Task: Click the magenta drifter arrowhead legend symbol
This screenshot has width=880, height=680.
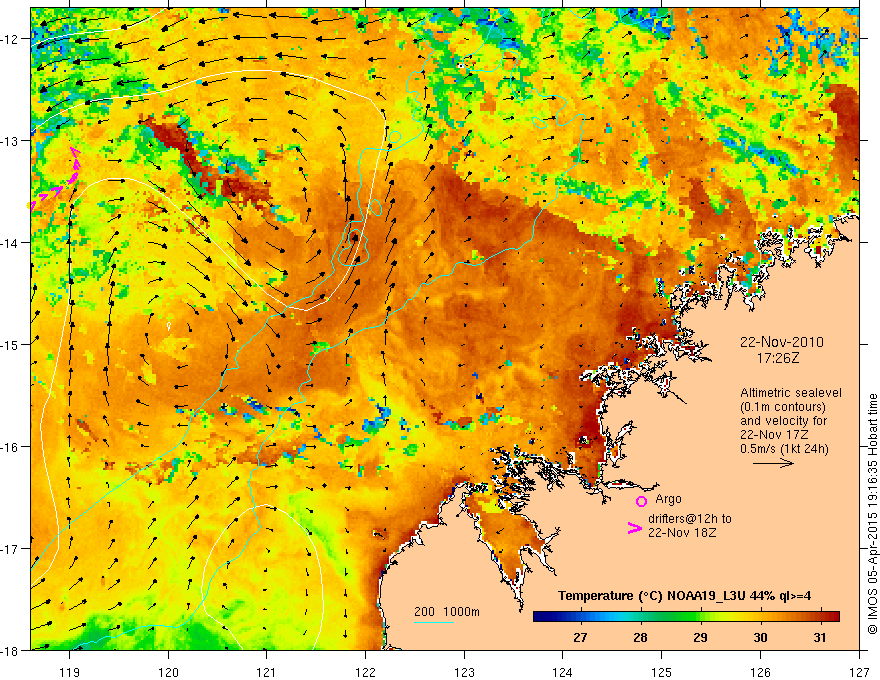Action: pos(634,528)
